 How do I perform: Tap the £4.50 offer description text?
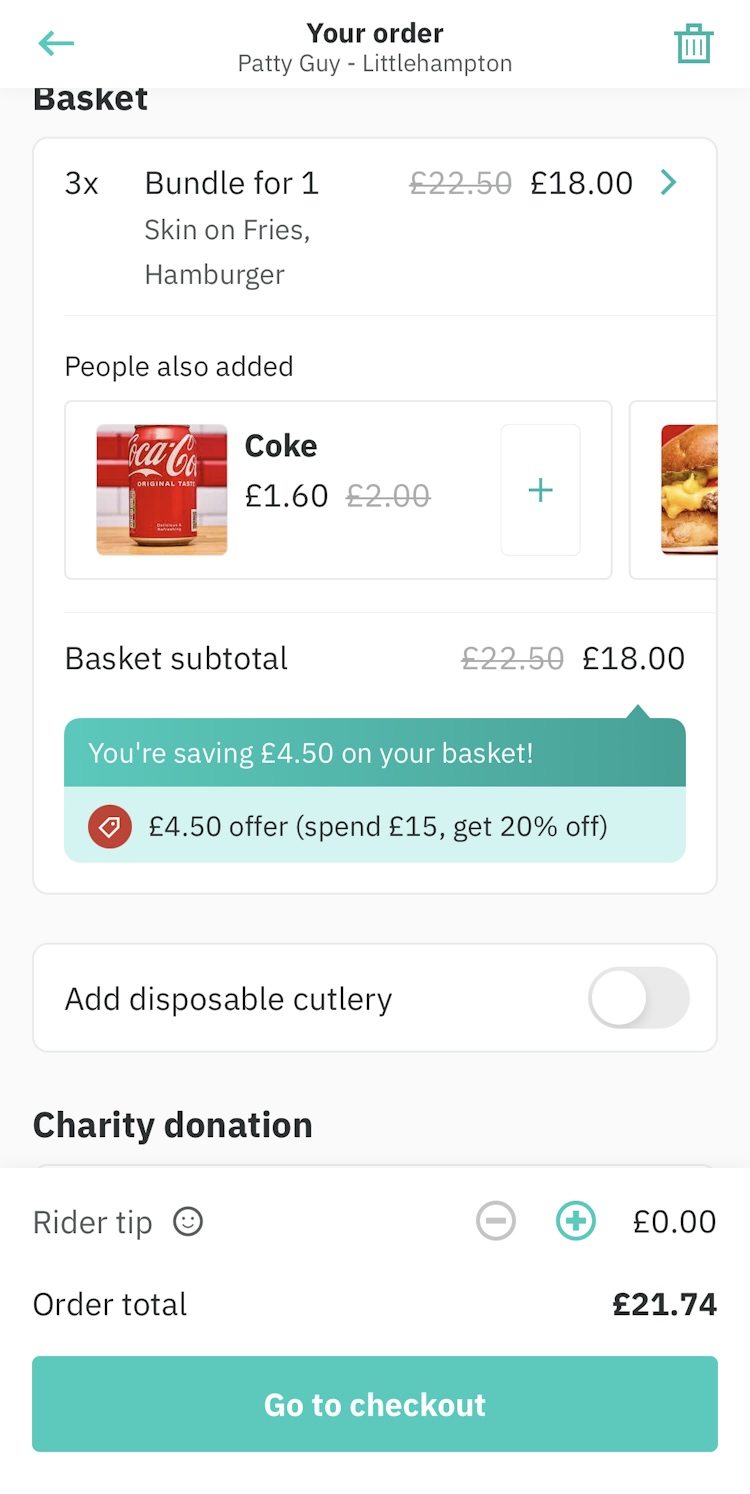point(378,827)
